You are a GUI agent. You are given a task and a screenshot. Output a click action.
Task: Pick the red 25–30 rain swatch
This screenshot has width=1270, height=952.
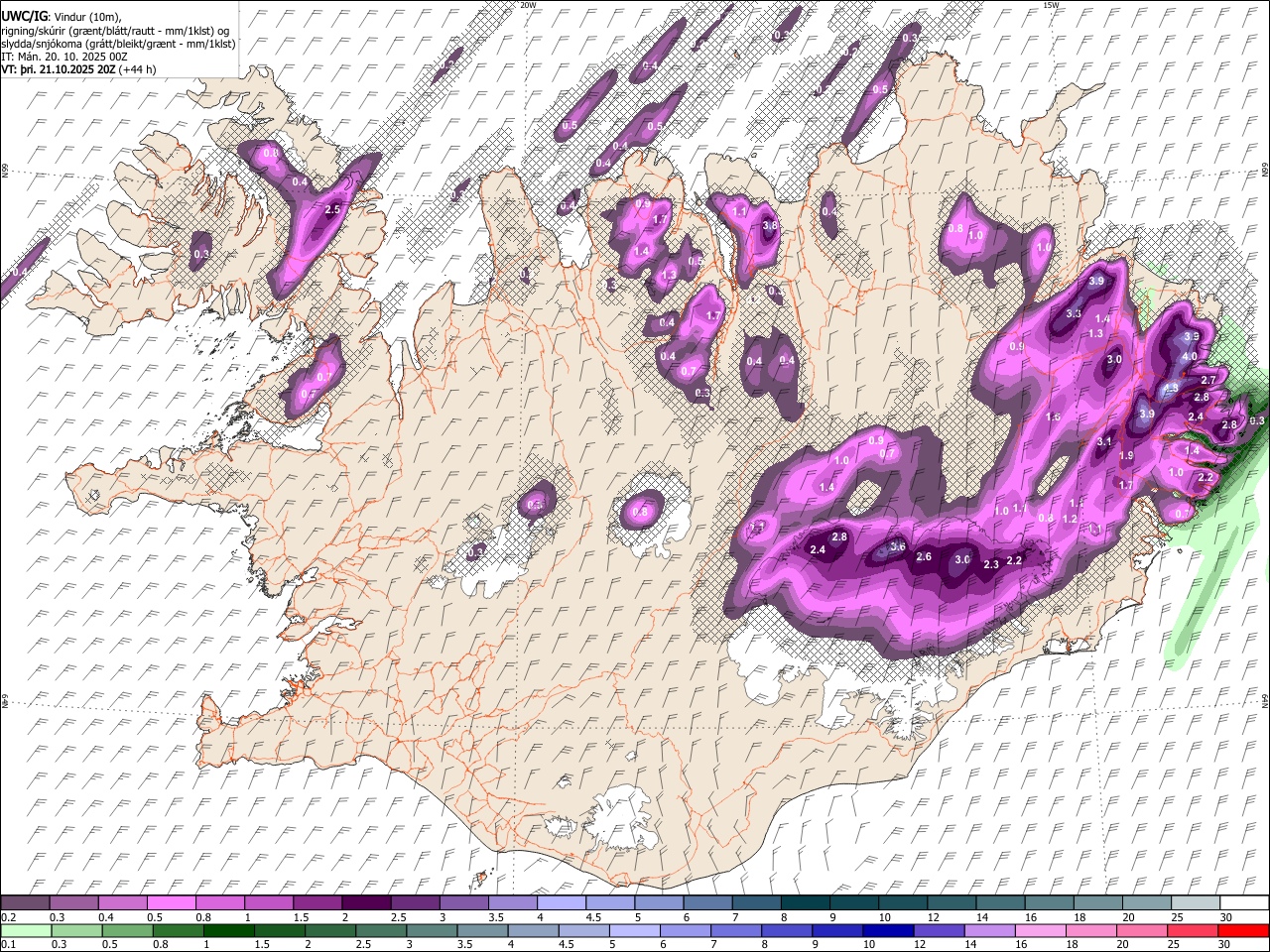pos(1192,930)
